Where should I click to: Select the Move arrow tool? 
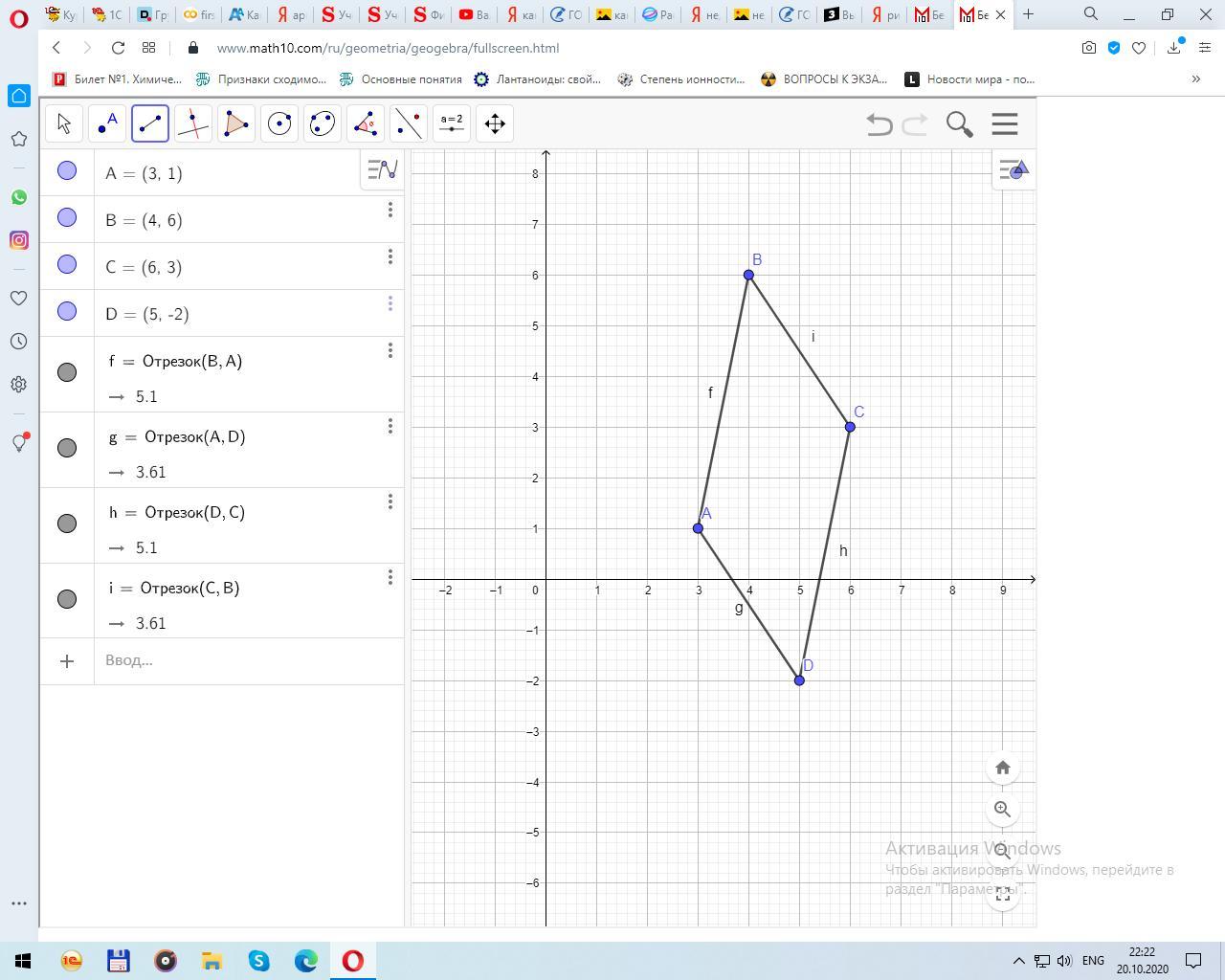click(x=64, y=123)
